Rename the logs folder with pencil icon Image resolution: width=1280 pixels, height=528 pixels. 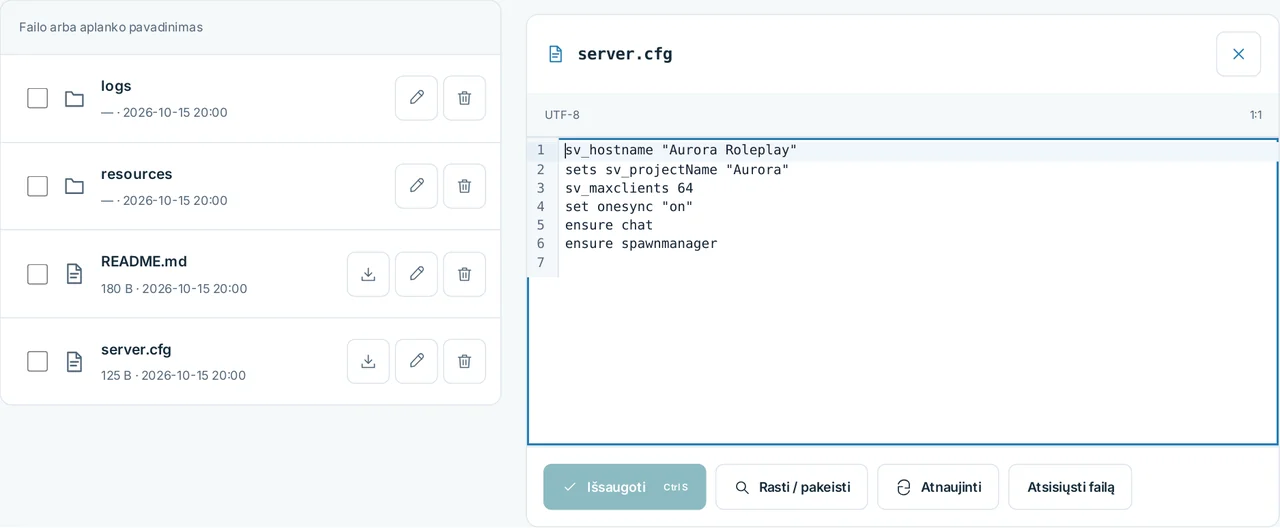coord(416,98)
